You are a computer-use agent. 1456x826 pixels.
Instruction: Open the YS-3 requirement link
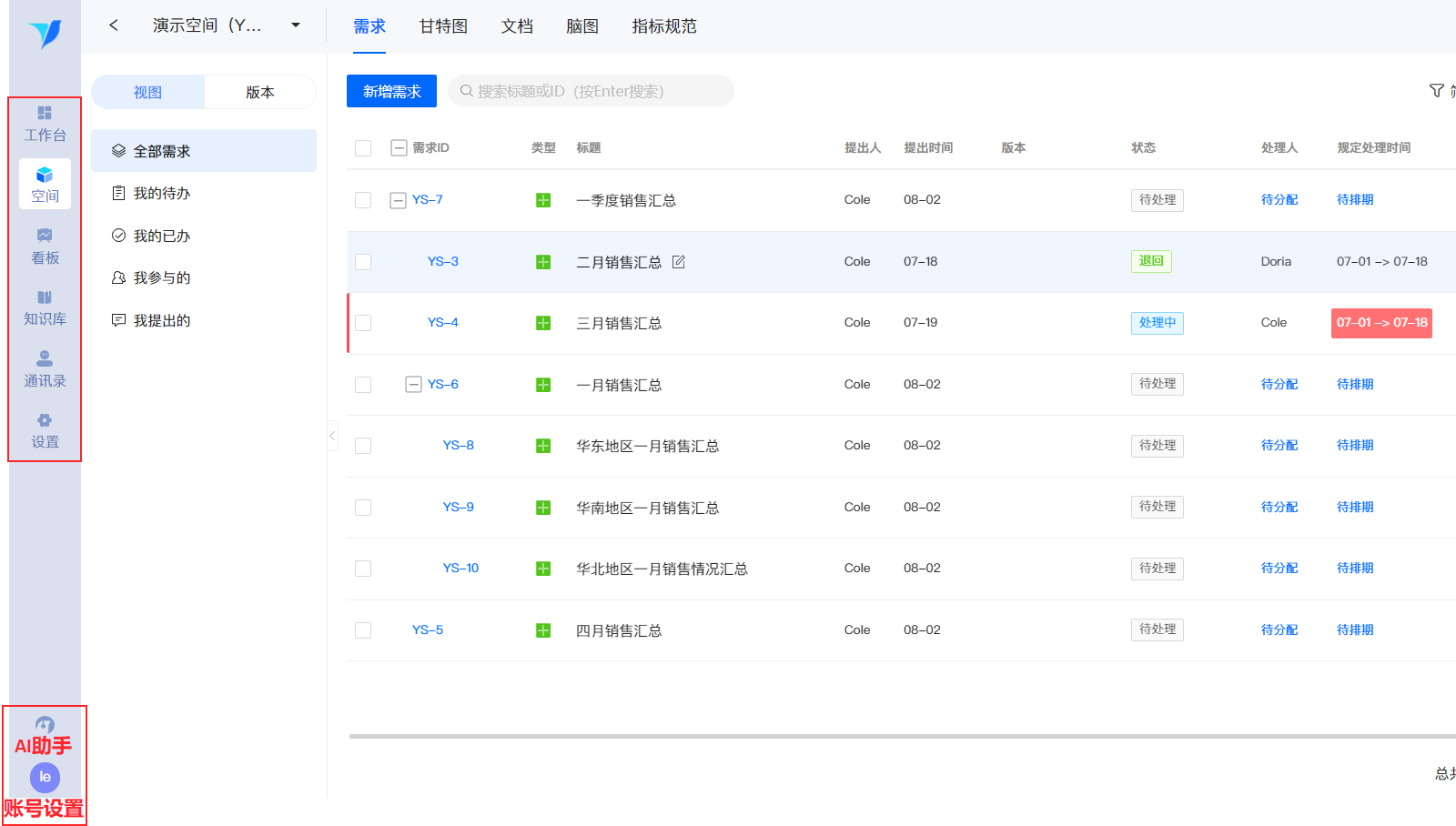pyautogui.click(x=443, y=261)
